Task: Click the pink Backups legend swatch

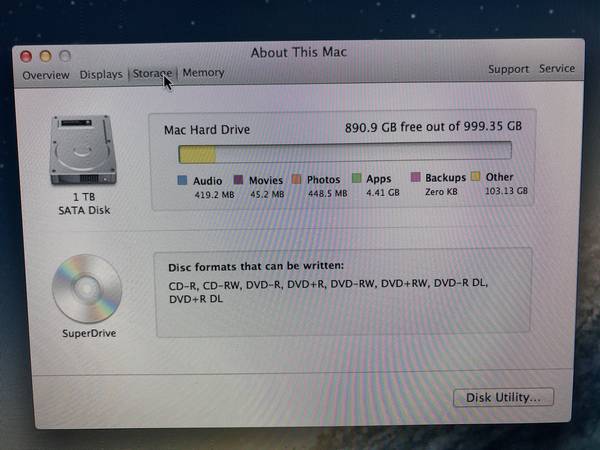Action: pyautogui.click(x=415, y=179)
